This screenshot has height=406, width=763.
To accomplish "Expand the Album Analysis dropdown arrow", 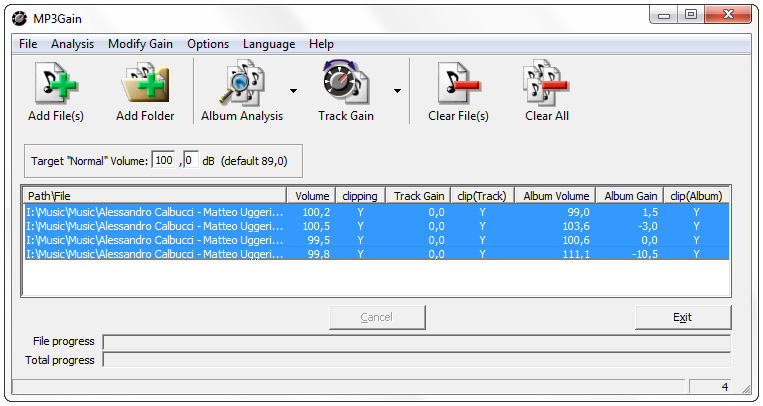I will [293, 90].
